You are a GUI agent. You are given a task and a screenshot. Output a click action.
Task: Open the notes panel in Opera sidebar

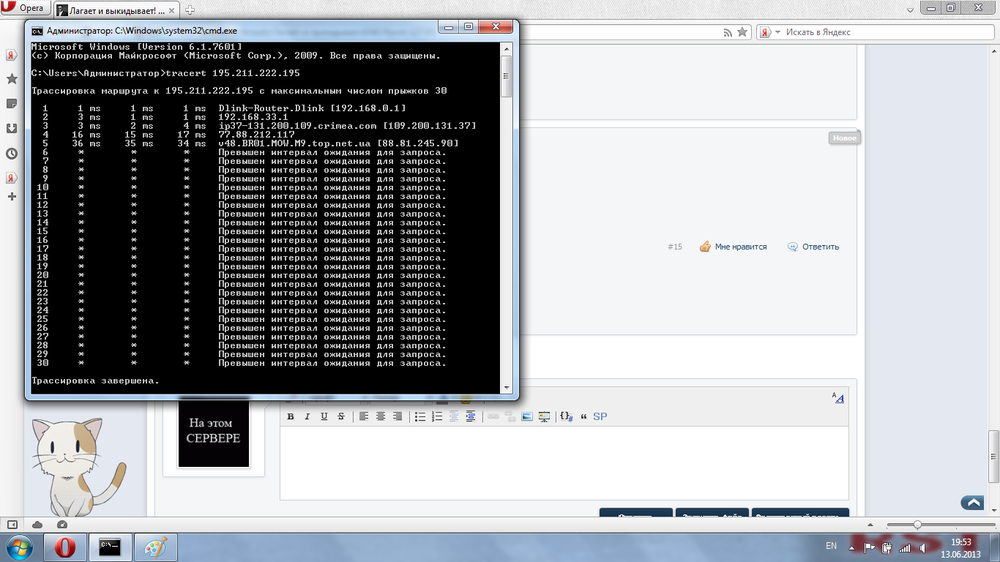click(x=11, y=103)
